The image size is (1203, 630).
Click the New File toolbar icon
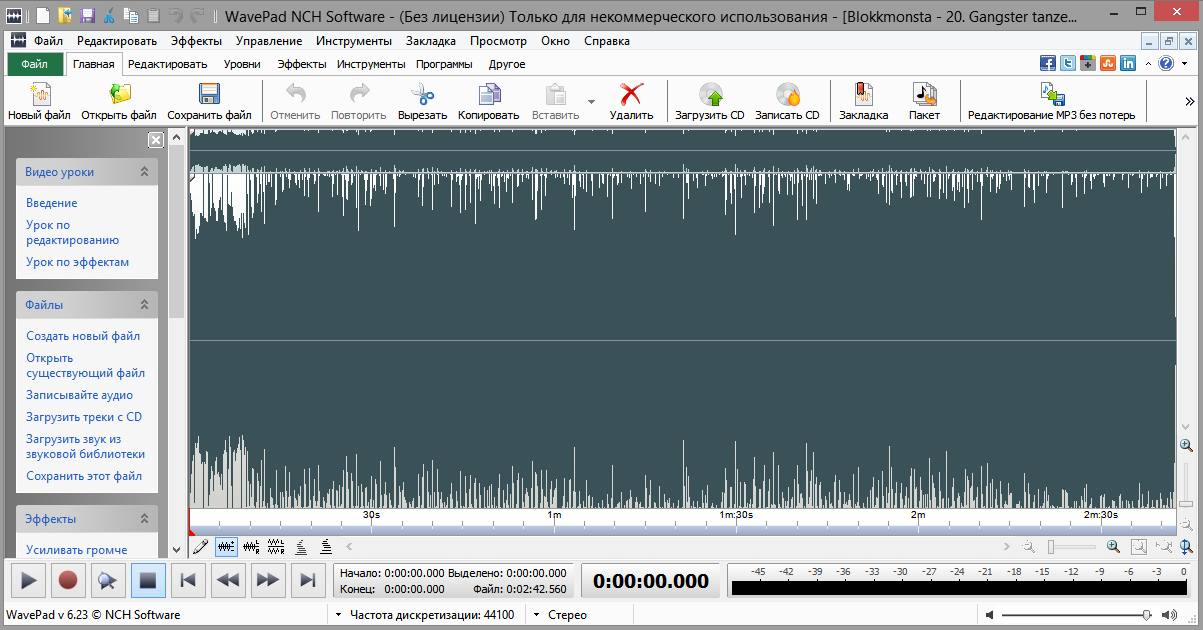pos(40,95)
